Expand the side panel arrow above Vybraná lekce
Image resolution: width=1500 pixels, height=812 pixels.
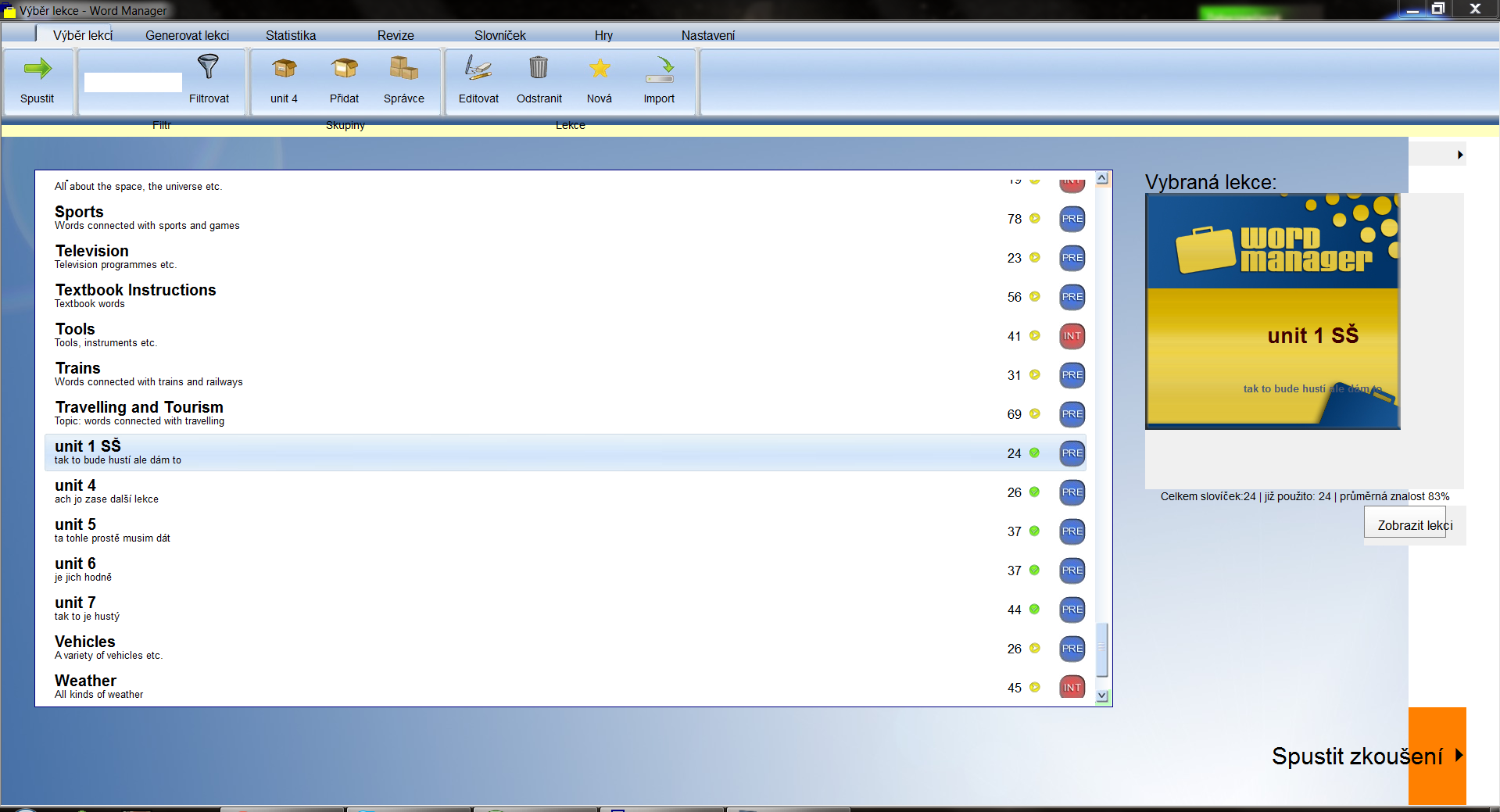pos(1459,155)
